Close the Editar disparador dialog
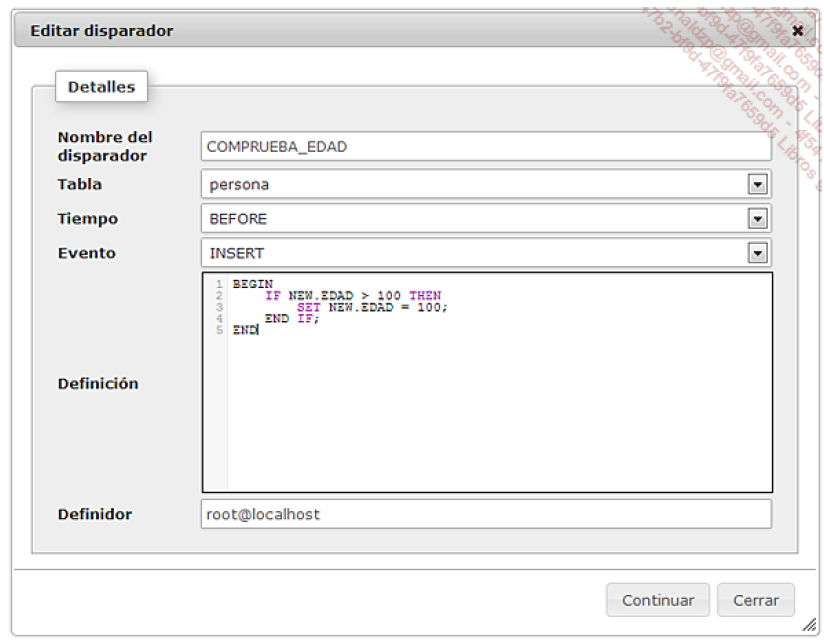 [x=798, y=30]
